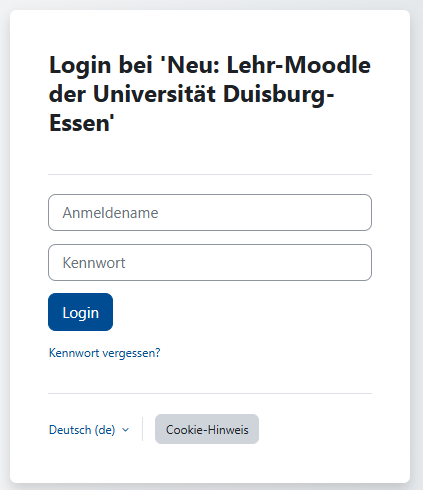This screenshot has height=490, width=423.
Task: Click the grey Cookie-Hinweis button
Action: point(207,429)
